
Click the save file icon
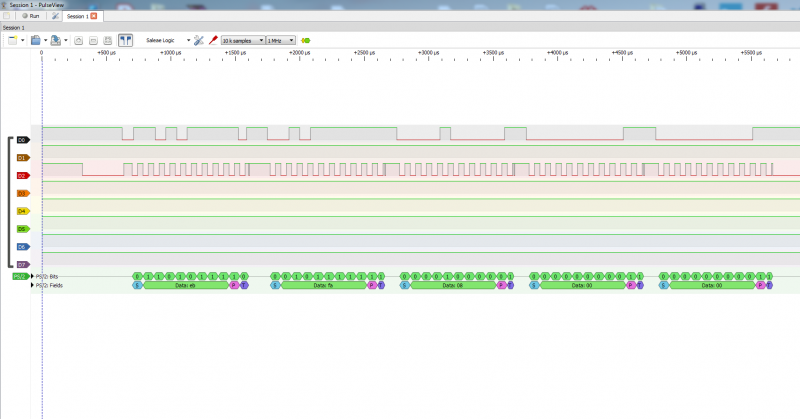click(x=56, y=40)
